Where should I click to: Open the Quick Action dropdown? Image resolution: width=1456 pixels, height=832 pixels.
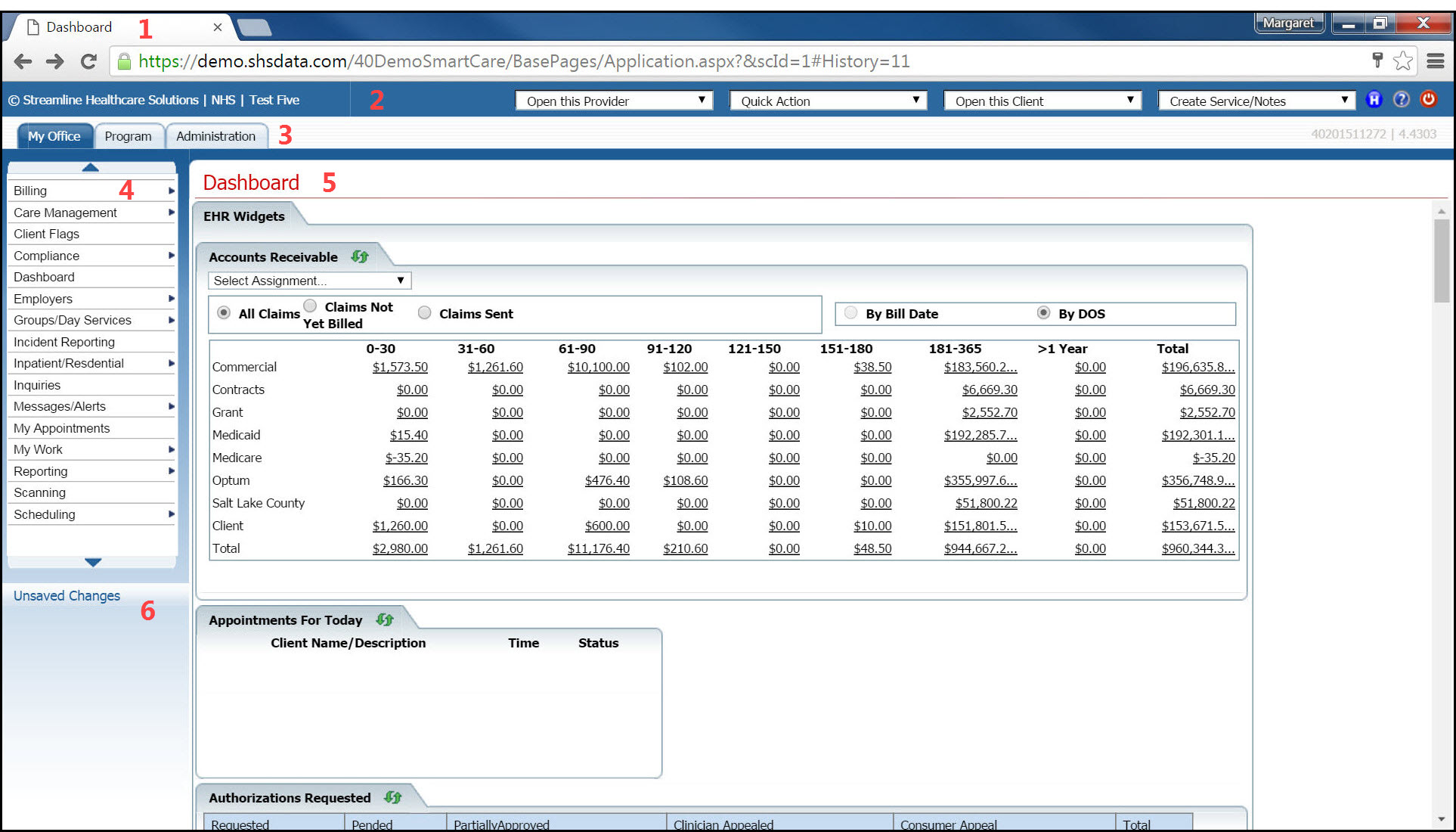pos(828,101)
